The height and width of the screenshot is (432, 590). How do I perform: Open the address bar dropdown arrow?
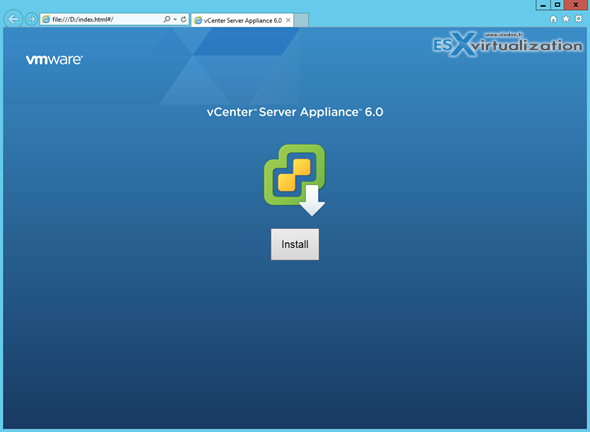175,19
